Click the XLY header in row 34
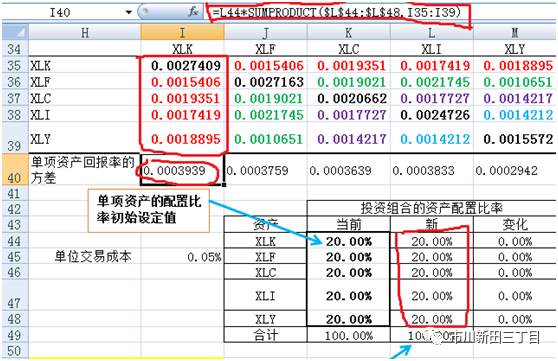 pyautogui.click(x=515, y=48)
